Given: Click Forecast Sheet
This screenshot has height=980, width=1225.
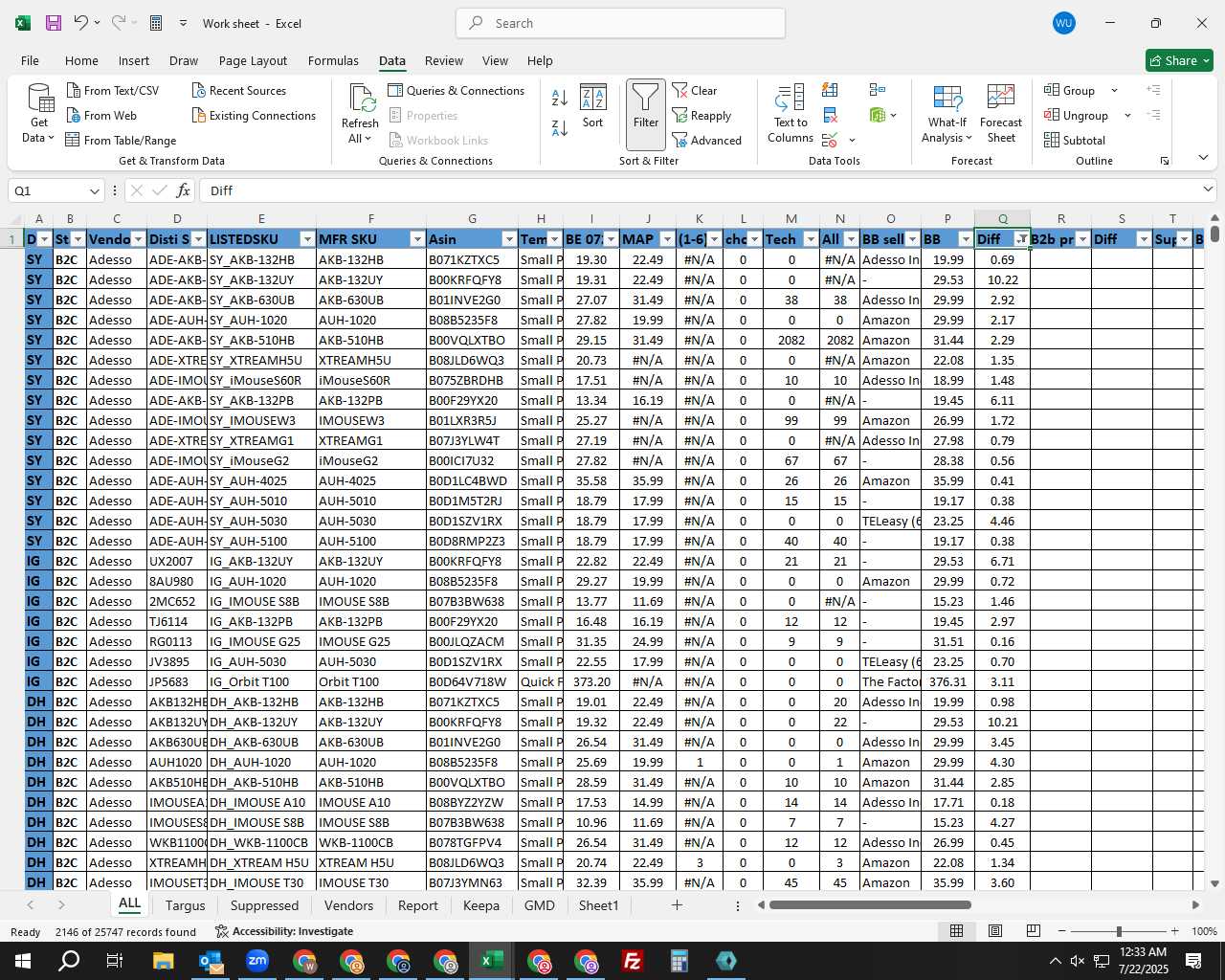Looking at the screenshot, I should (x=1001, y=113).
